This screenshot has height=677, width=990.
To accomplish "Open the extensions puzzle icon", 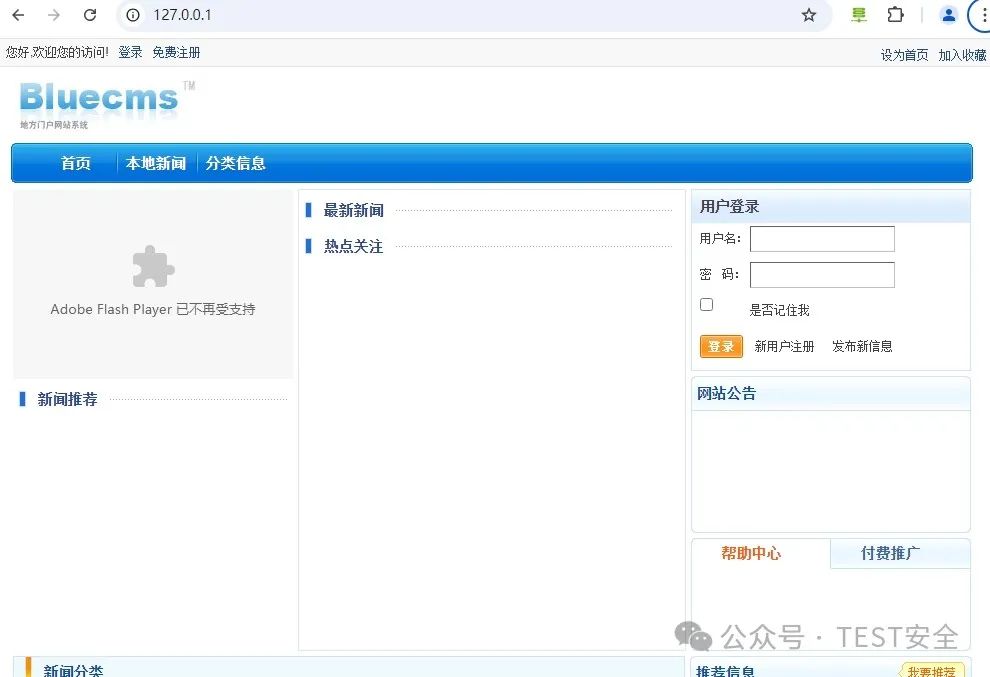I will coord(895,15).
